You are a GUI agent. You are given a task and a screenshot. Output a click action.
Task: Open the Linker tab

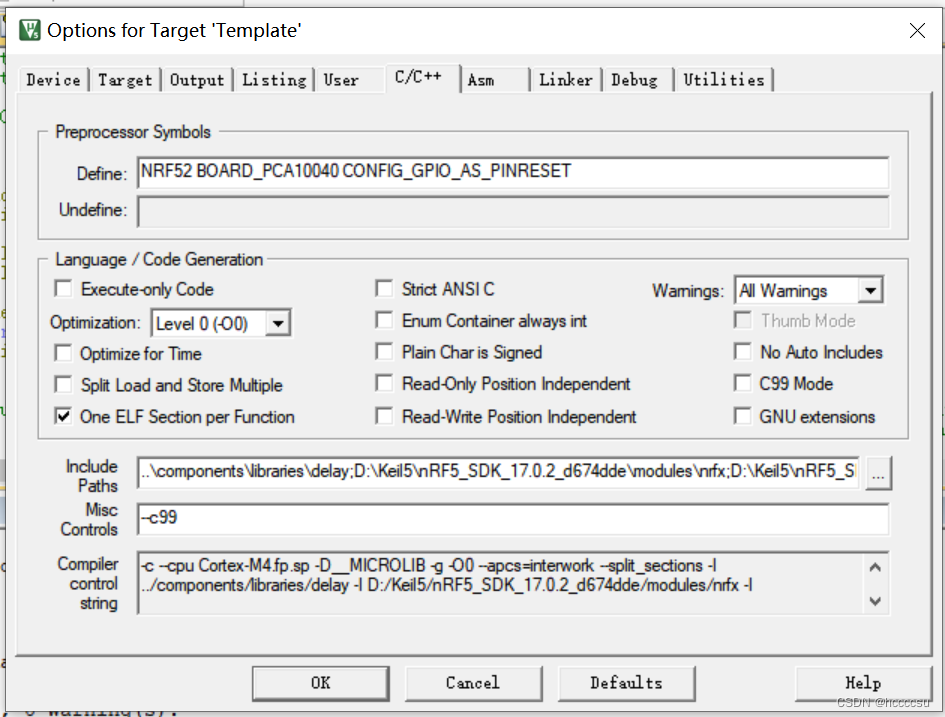(566, 80)
